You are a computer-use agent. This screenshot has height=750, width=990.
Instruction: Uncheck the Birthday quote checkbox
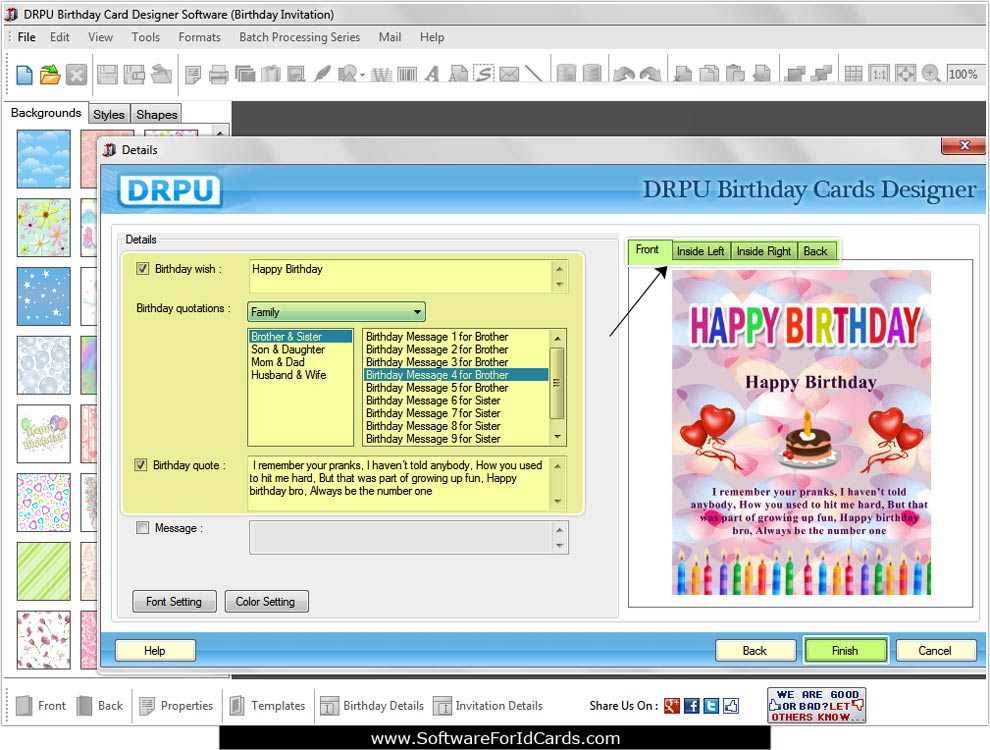point(141,465)
